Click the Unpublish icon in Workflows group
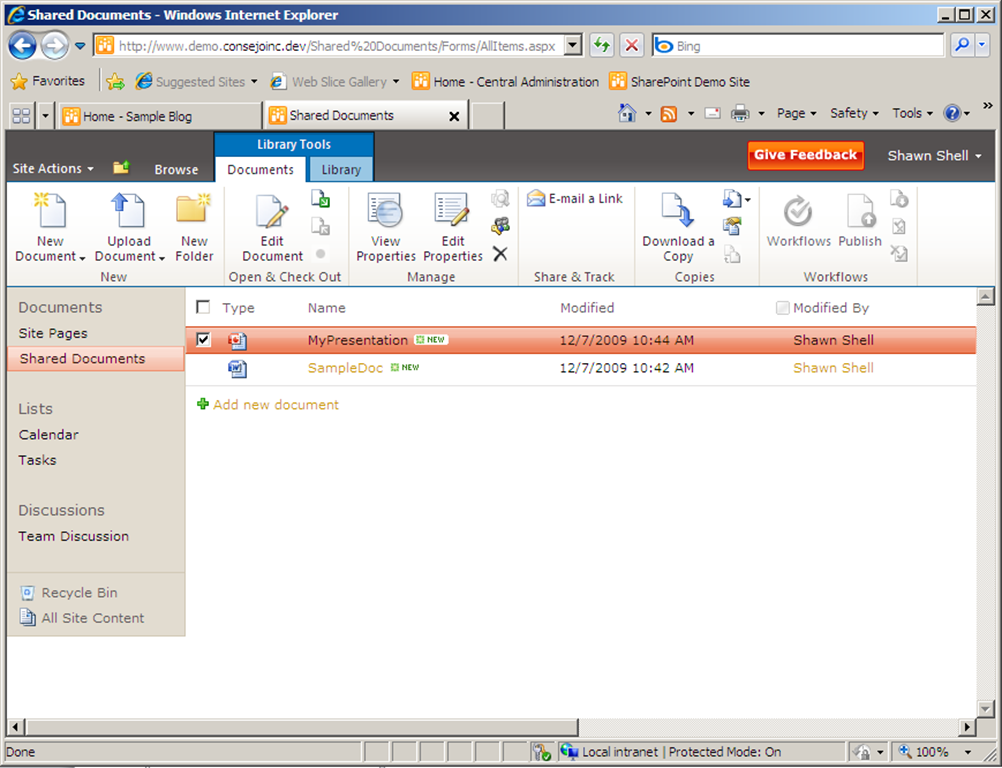The image size is (1002, 768). pos(899,199)
